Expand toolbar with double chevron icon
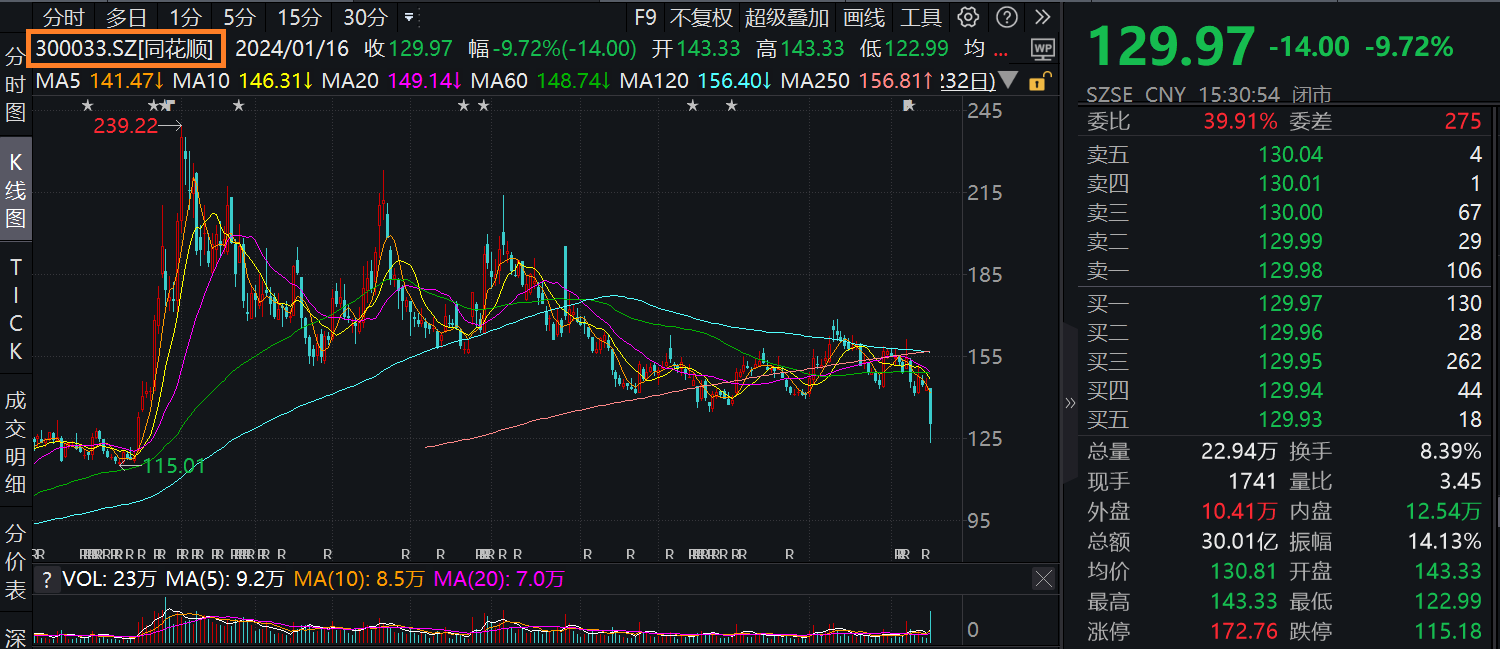 pos(1043,17)
